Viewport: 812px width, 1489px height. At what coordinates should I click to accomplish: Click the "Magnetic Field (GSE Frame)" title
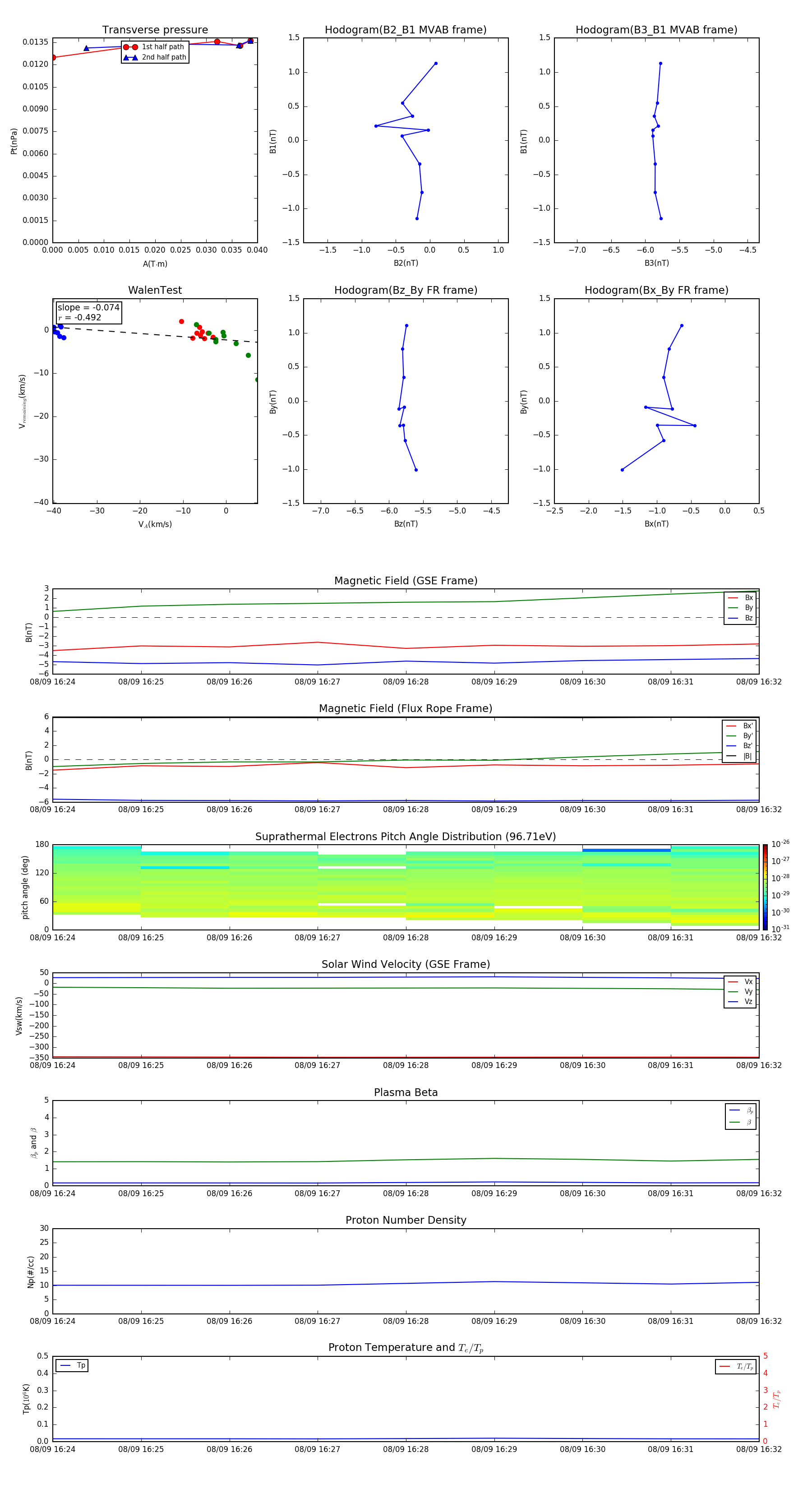pos(406,581)
